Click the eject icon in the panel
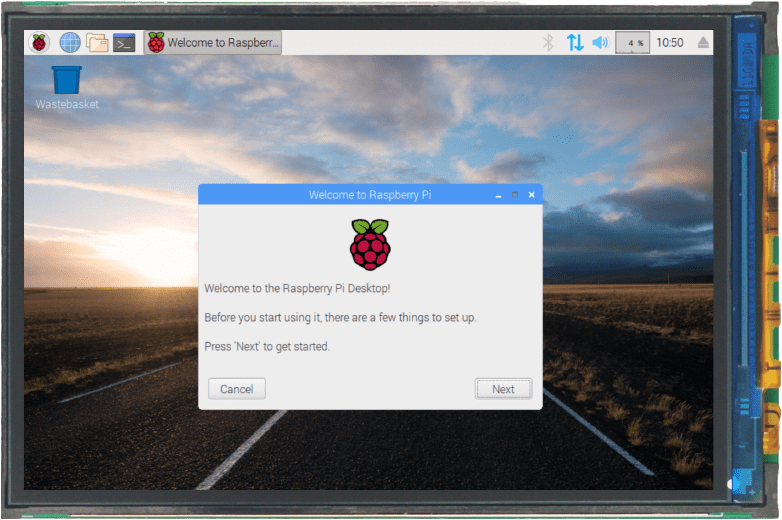782x520 pixels. [703, 42]
